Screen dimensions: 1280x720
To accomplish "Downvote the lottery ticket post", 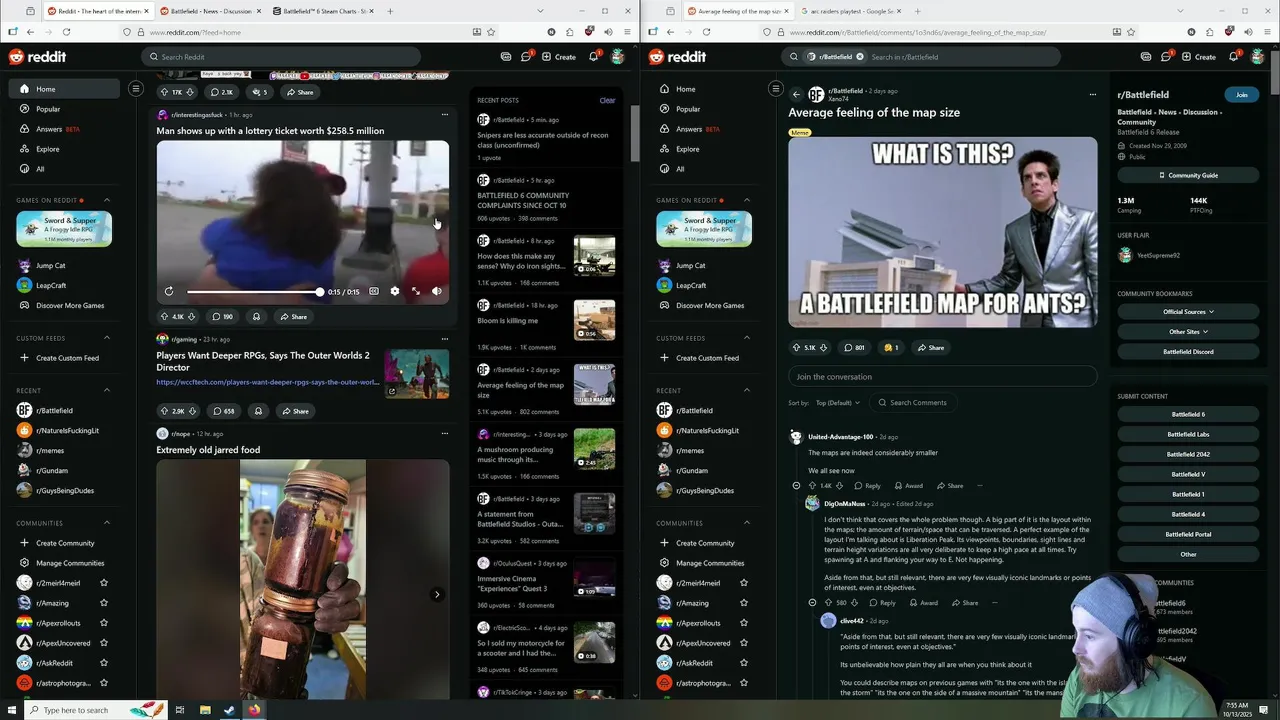I will pyautogui.click(x=191, y=317).
